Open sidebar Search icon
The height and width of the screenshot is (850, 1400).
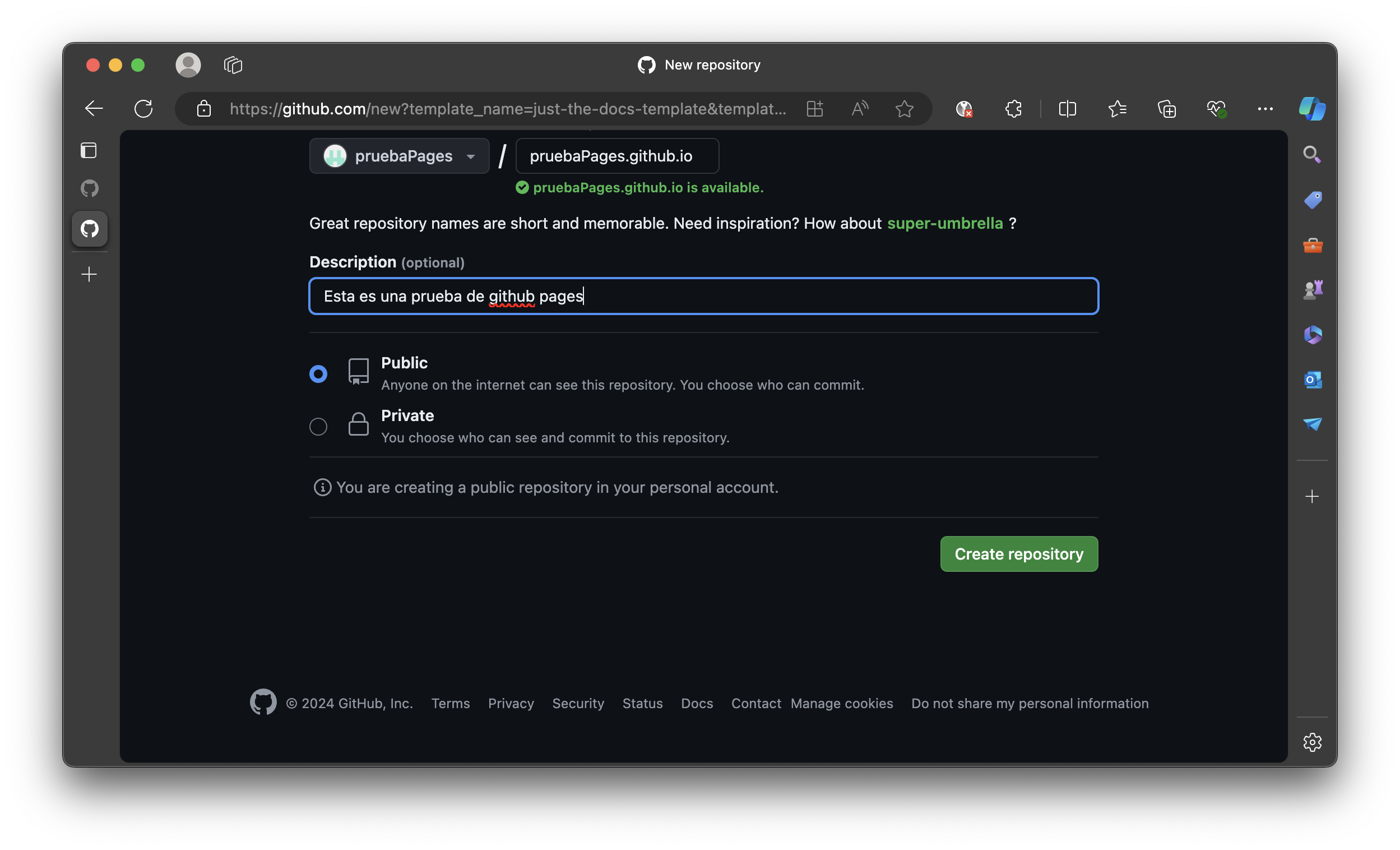click(x=1312, y=154)
